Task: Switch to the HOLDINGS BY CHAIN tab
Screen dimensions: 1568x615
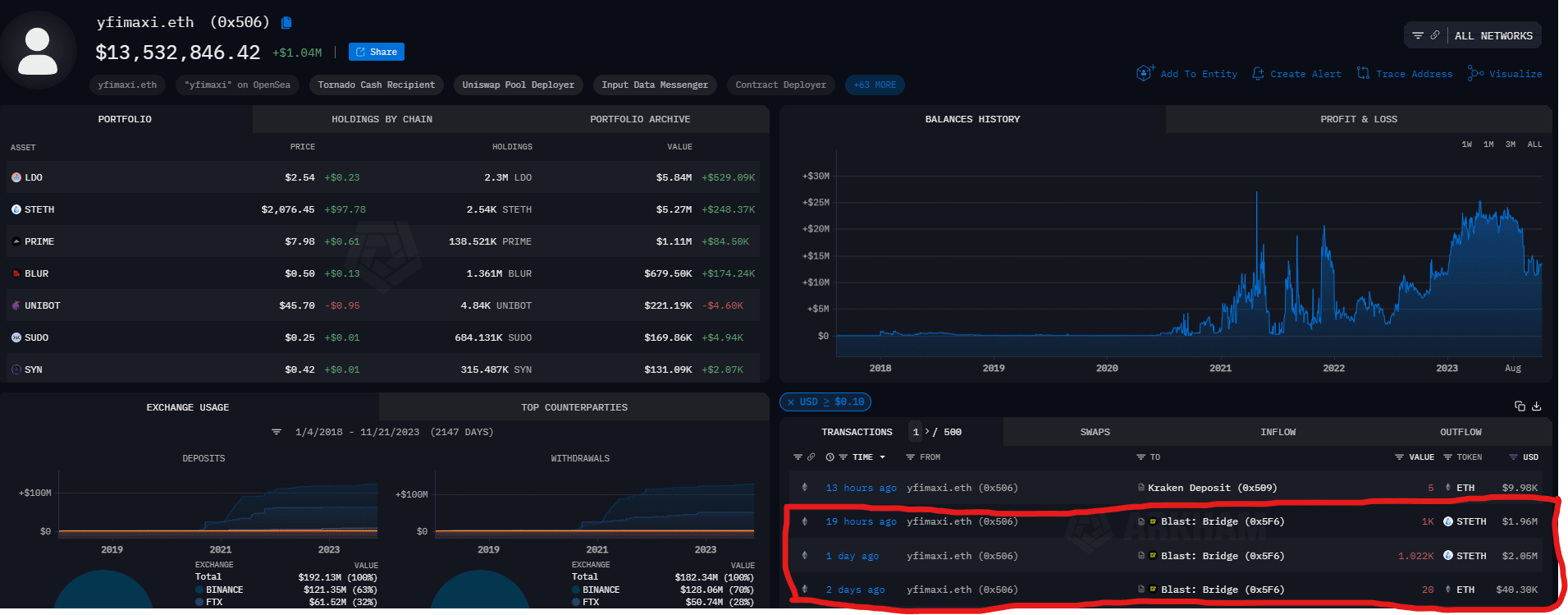Action: coord(382,119)
